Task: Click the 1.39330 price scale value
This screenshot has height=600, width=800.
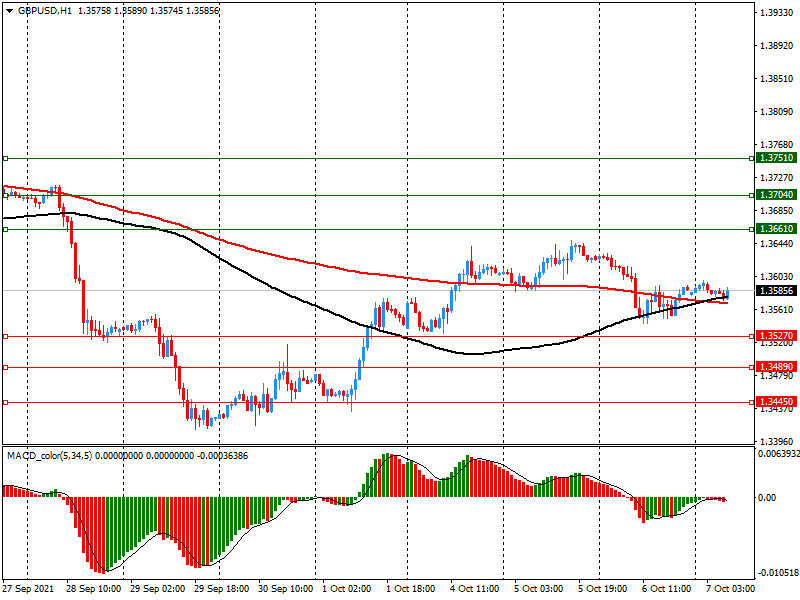Action: pyautogui.click(x=777, y=13)
